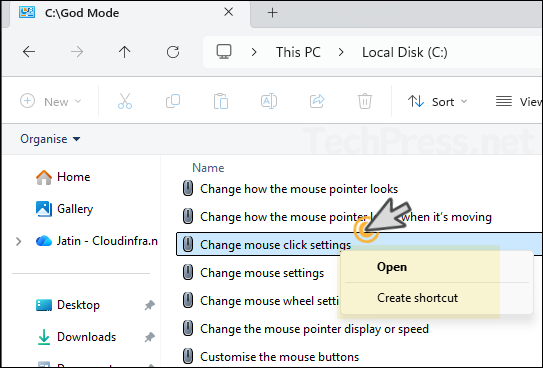Select "Change how the mouse pointer looks when it's moving"
Image resolution: width=543 pixels, height=368 pixels.
point(346,217)
